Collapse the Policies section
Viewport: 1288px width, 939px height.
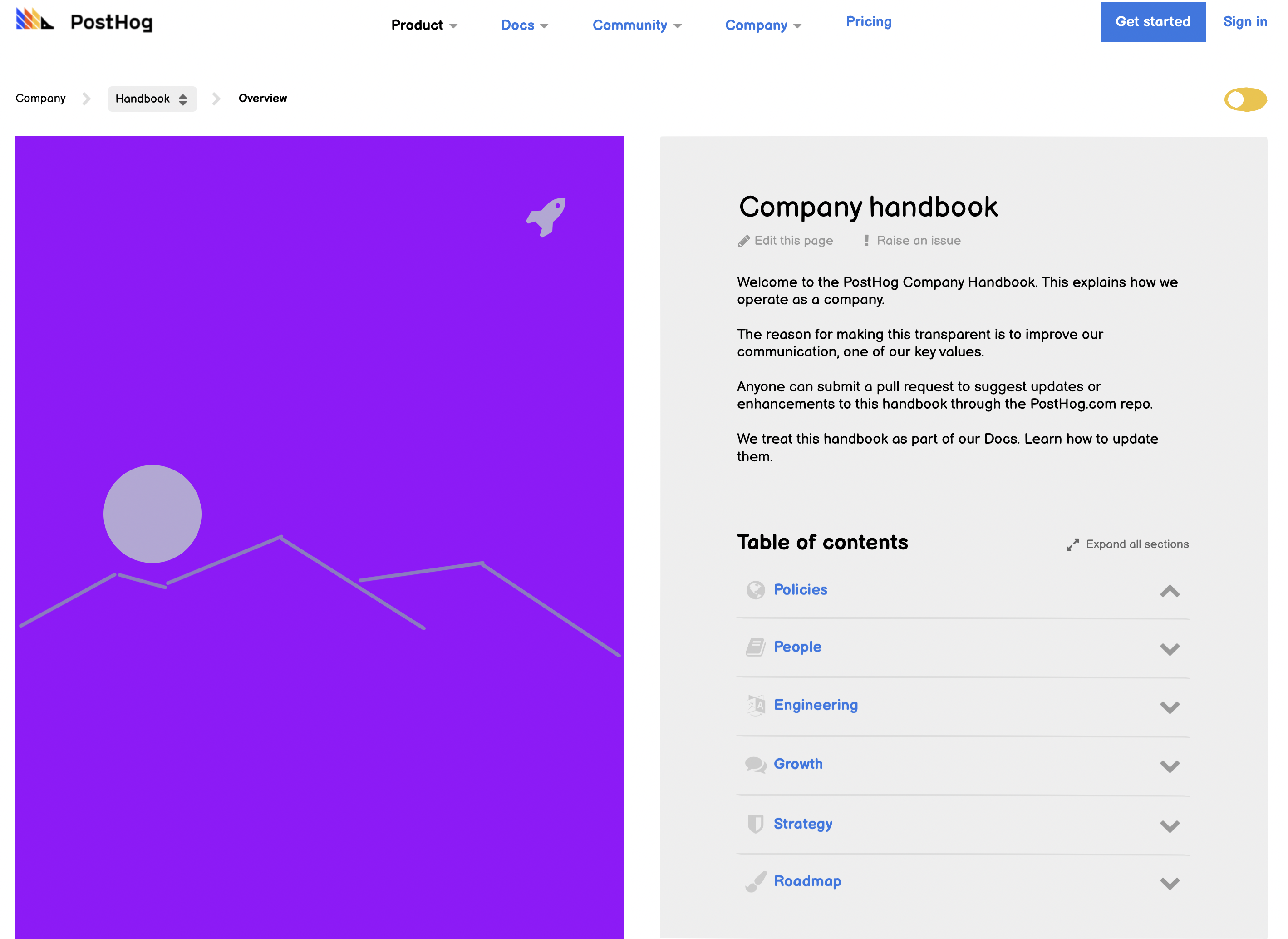(x=1169, y=592)
